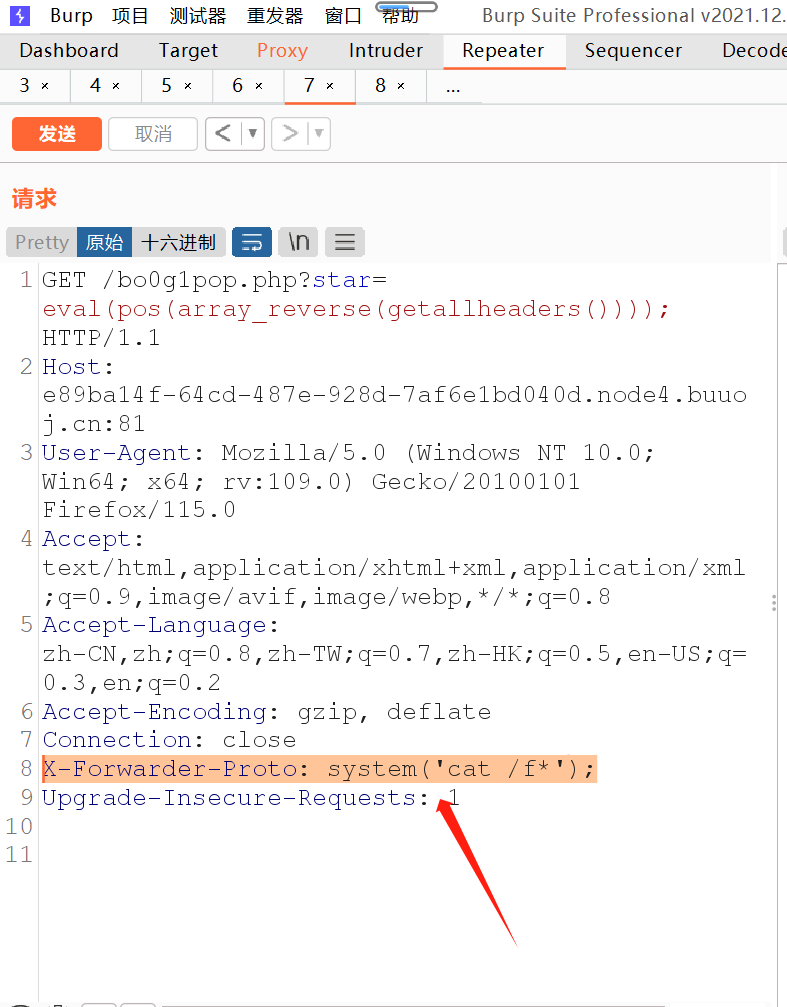Select the Repeater tab

503,51
